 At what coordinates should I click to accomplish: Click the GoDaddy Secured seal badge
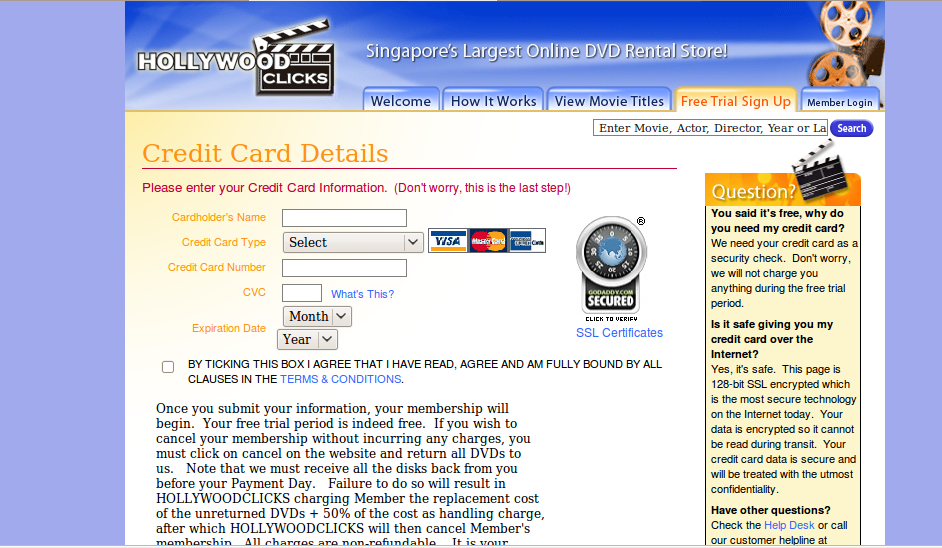click(x=611, y=268)
